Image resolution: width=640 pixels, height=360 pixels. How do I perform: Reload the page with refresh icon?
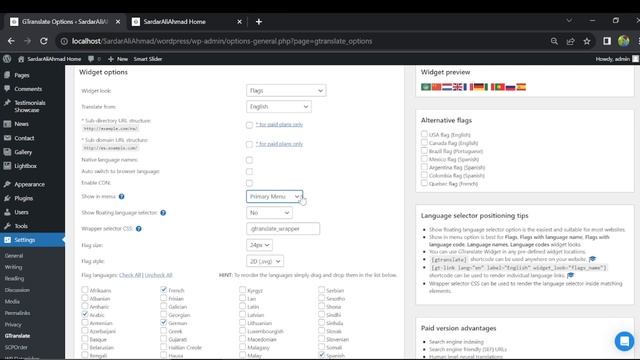tap(44, 41)
